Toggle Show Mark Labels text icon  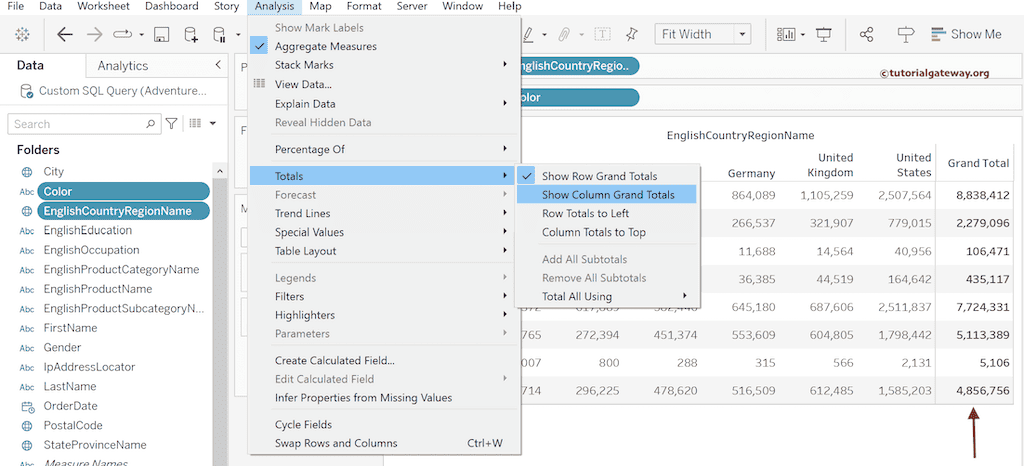click(602, 35)
